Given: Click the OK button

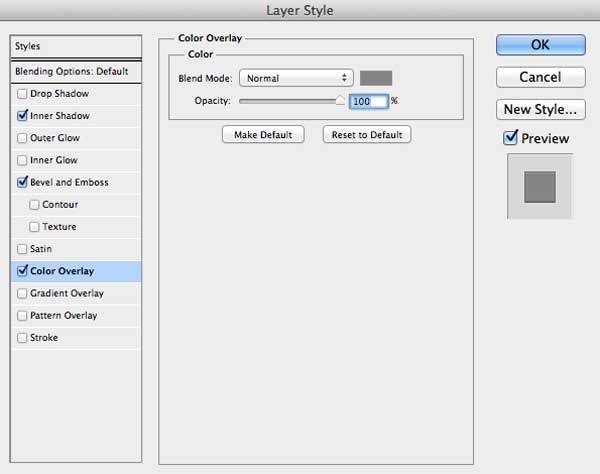Looking at the screenshot, I should tap(540, 45).
